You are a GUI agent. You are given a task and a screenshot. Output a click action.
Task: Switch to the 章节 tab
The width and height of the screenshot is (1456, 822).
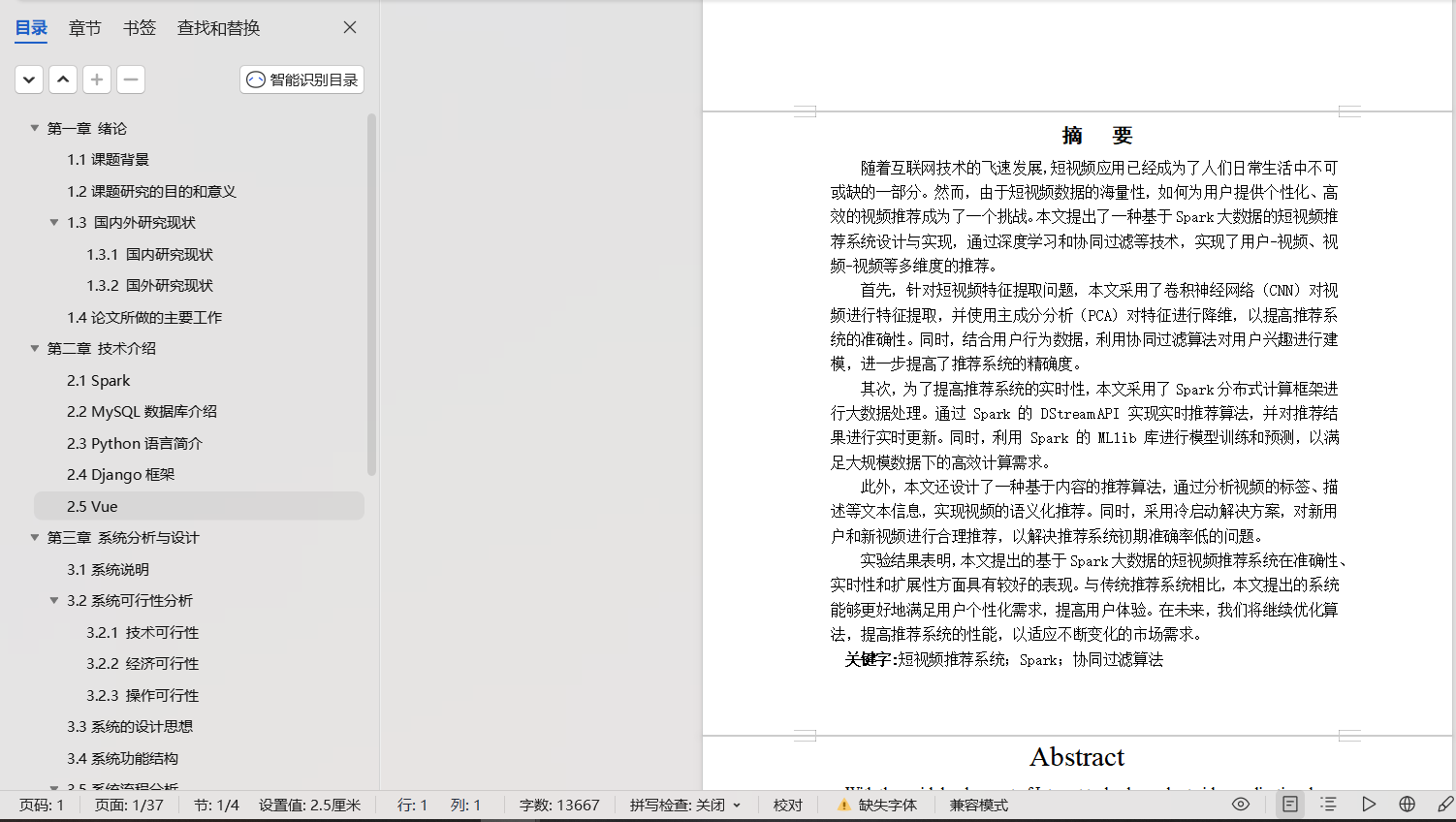coord(84,28)
